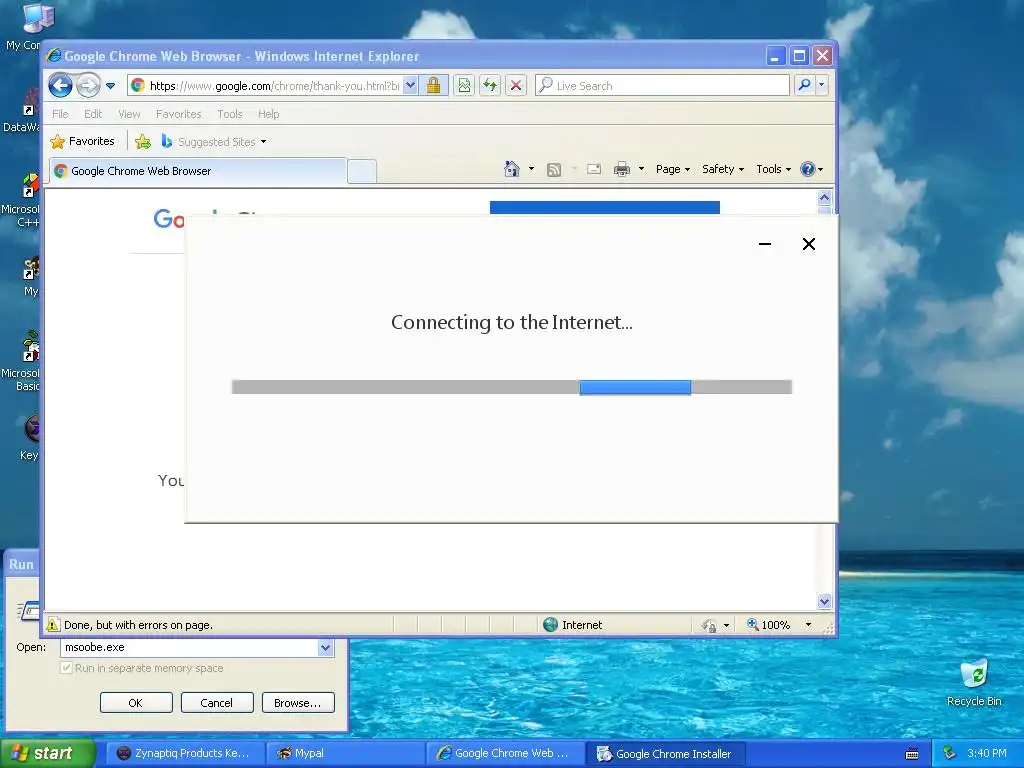The width and height of the screenshot is (1024, 768).
Task: Click the msoobe.exe Open field
Action: click(x=189, y=647)
